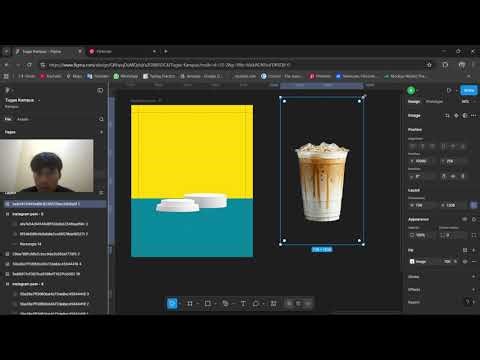The height and width of the screenshot is (360, 480).
Task: Edit the rotation angle field
Action: click(422, 176)
